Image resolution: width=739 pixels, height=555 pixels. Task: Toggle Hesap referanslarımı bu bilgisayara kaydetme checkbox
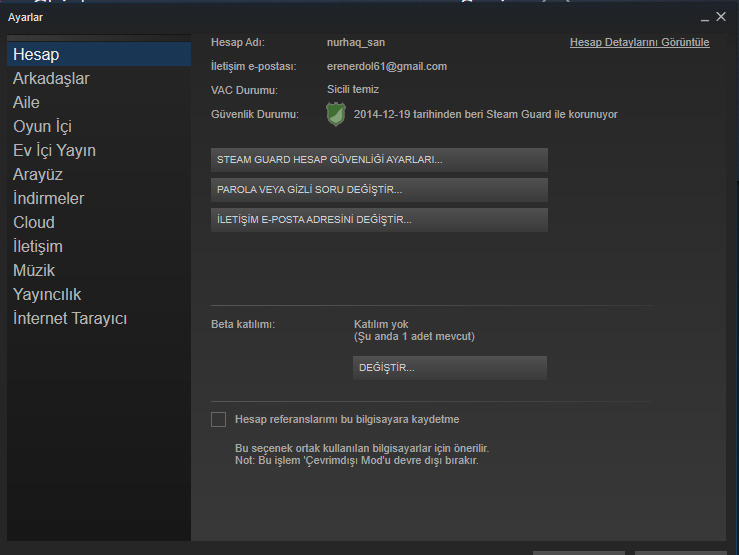coord(219,419)
